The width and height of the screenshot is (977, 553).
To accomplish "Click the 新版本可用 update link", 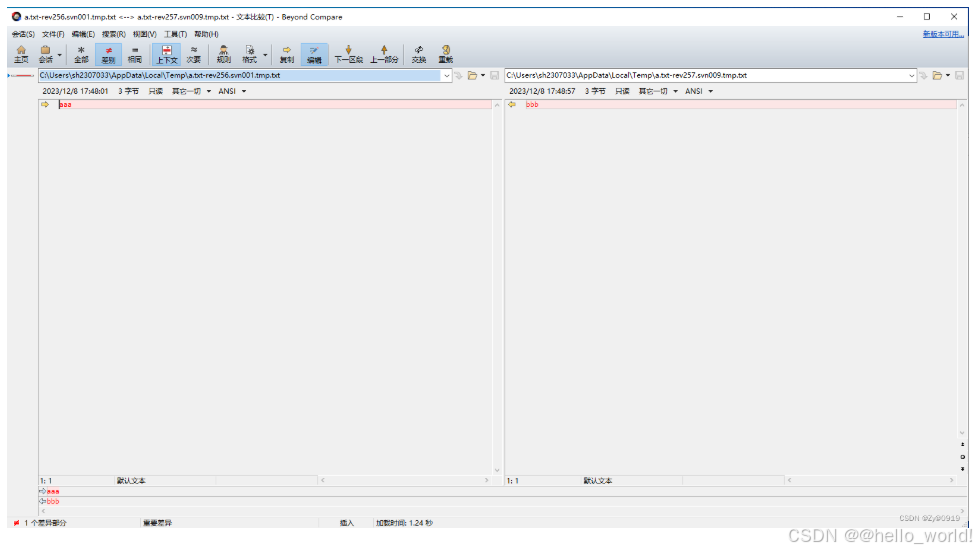I will [943, 34].
